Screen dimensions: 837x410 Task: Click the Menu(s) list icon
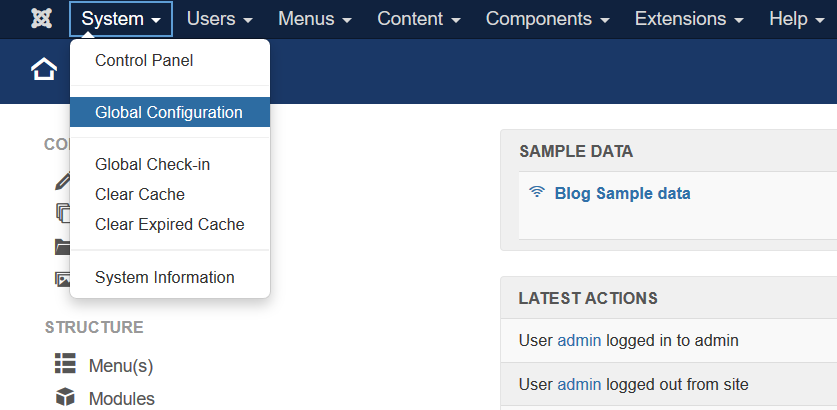tap(65, 364)
